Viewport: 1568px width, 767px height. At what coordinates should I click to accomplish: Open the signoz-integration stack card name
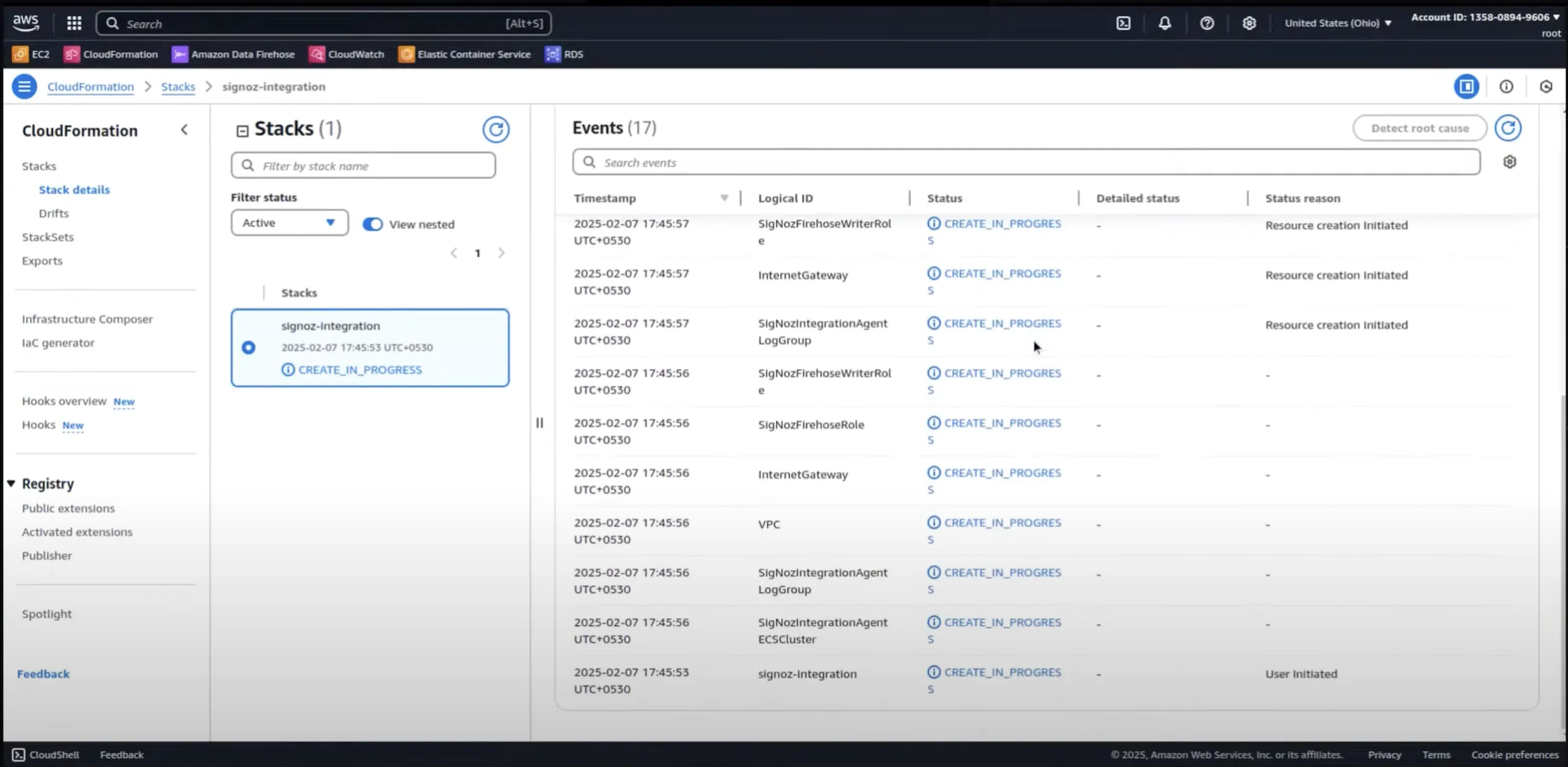tap(331, 326)
